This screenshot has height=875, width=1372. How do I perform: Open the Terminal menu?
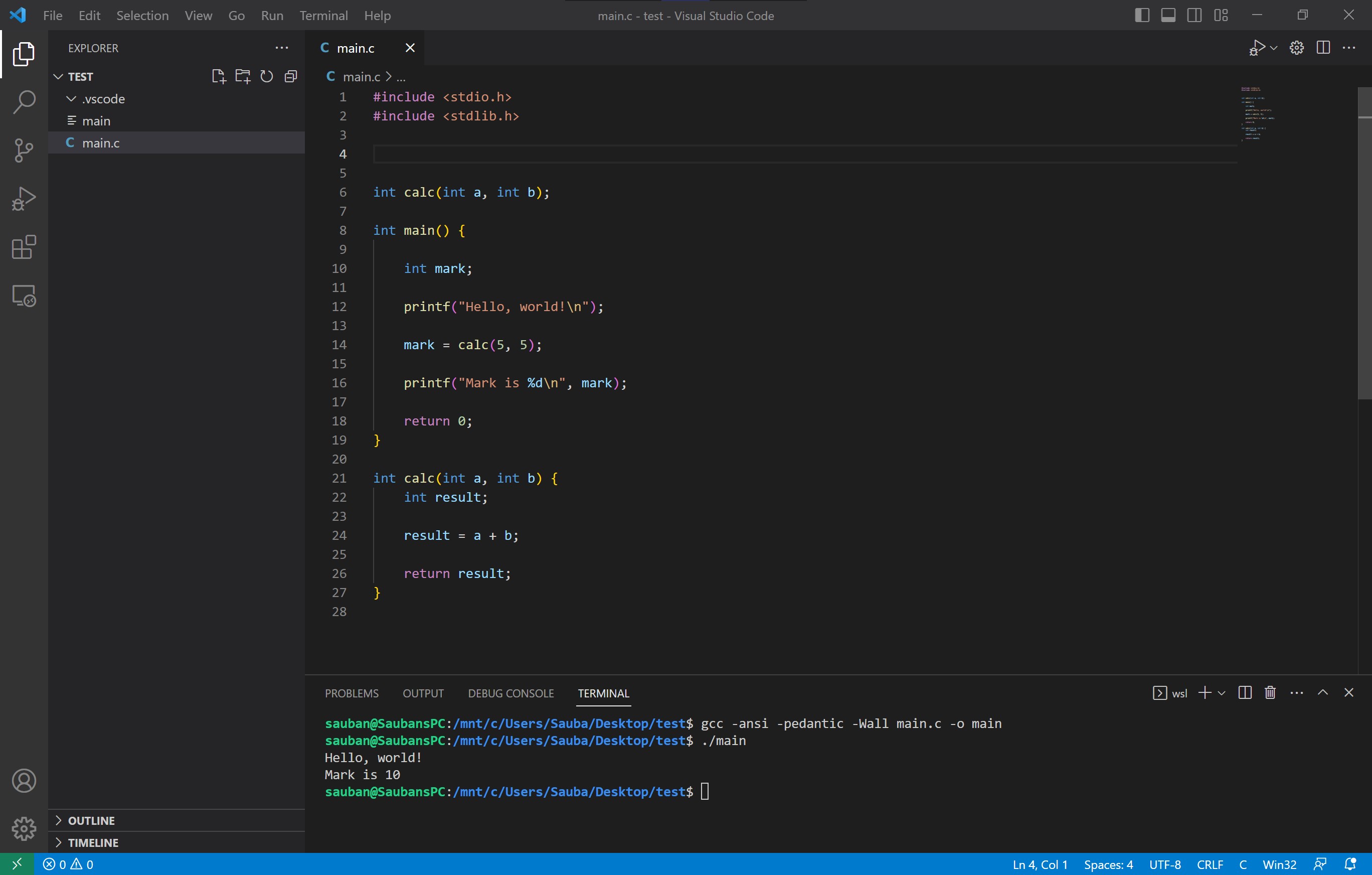coord(323,16)
